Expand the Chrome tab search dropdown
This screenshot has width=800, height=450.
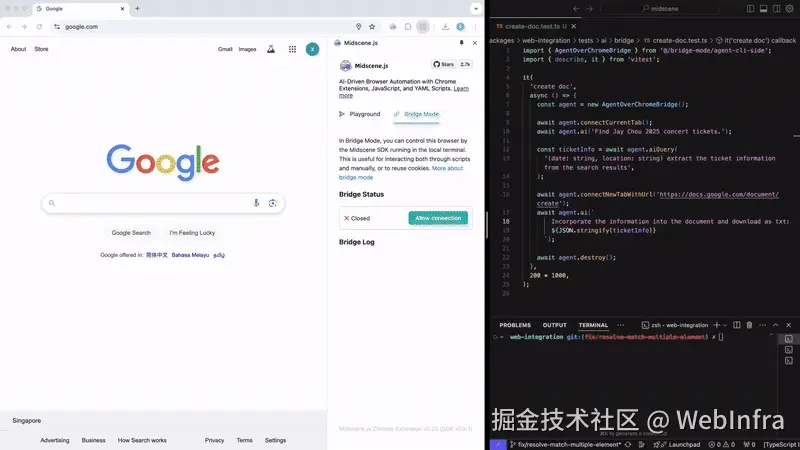point(476,9)
